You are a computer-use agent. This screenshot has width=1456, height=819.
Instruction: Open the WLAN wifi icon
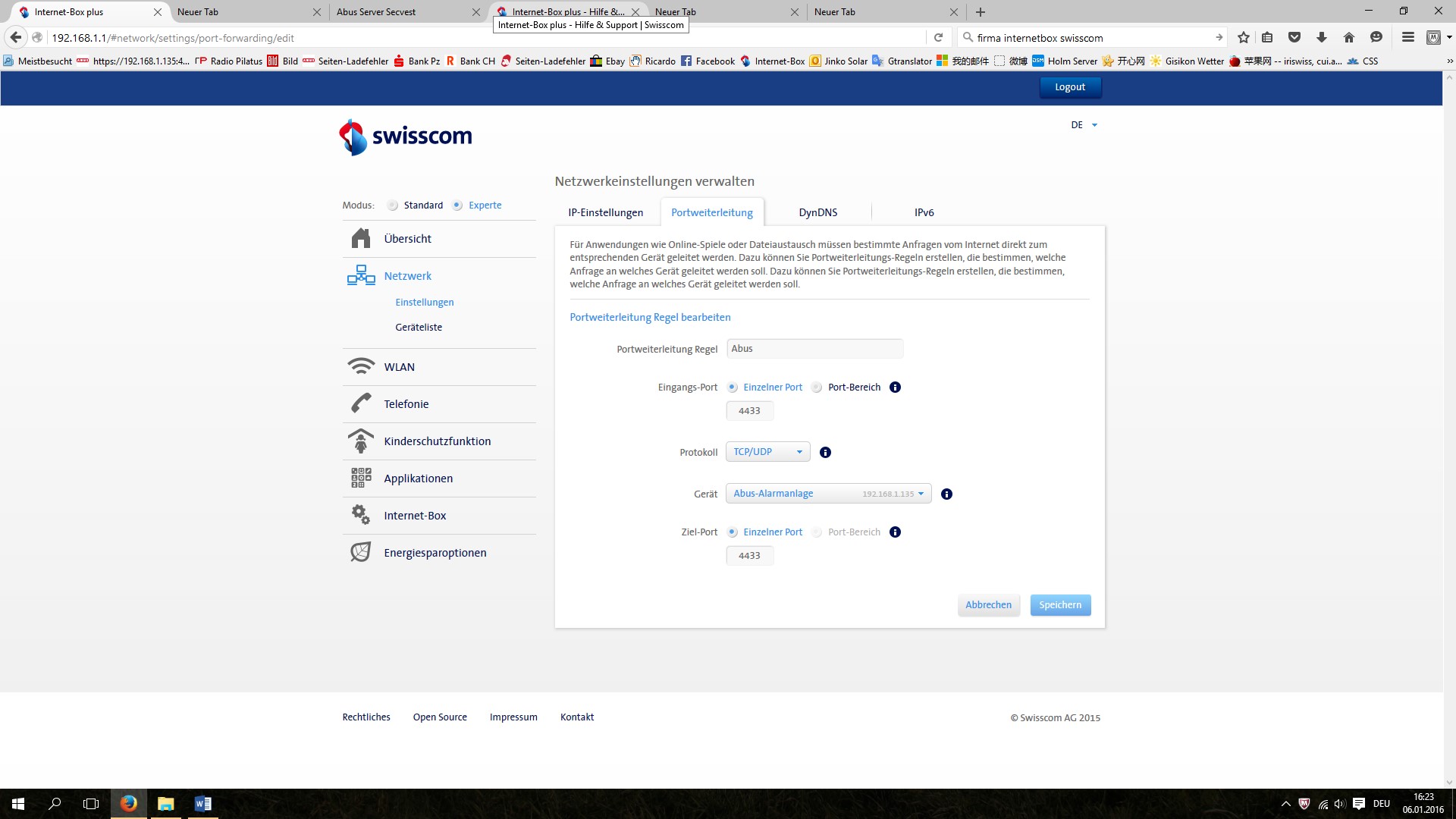(x=361, y=366)
